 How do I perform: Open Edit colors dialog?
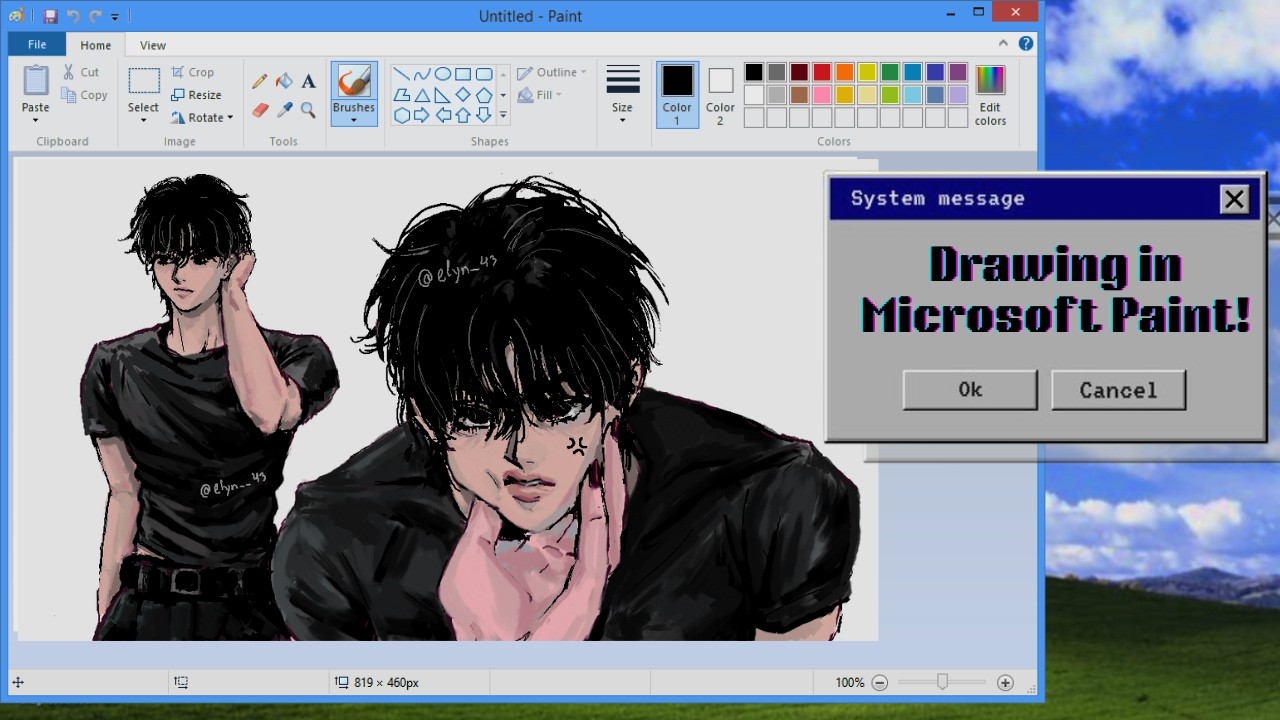(x=990, y=95)
